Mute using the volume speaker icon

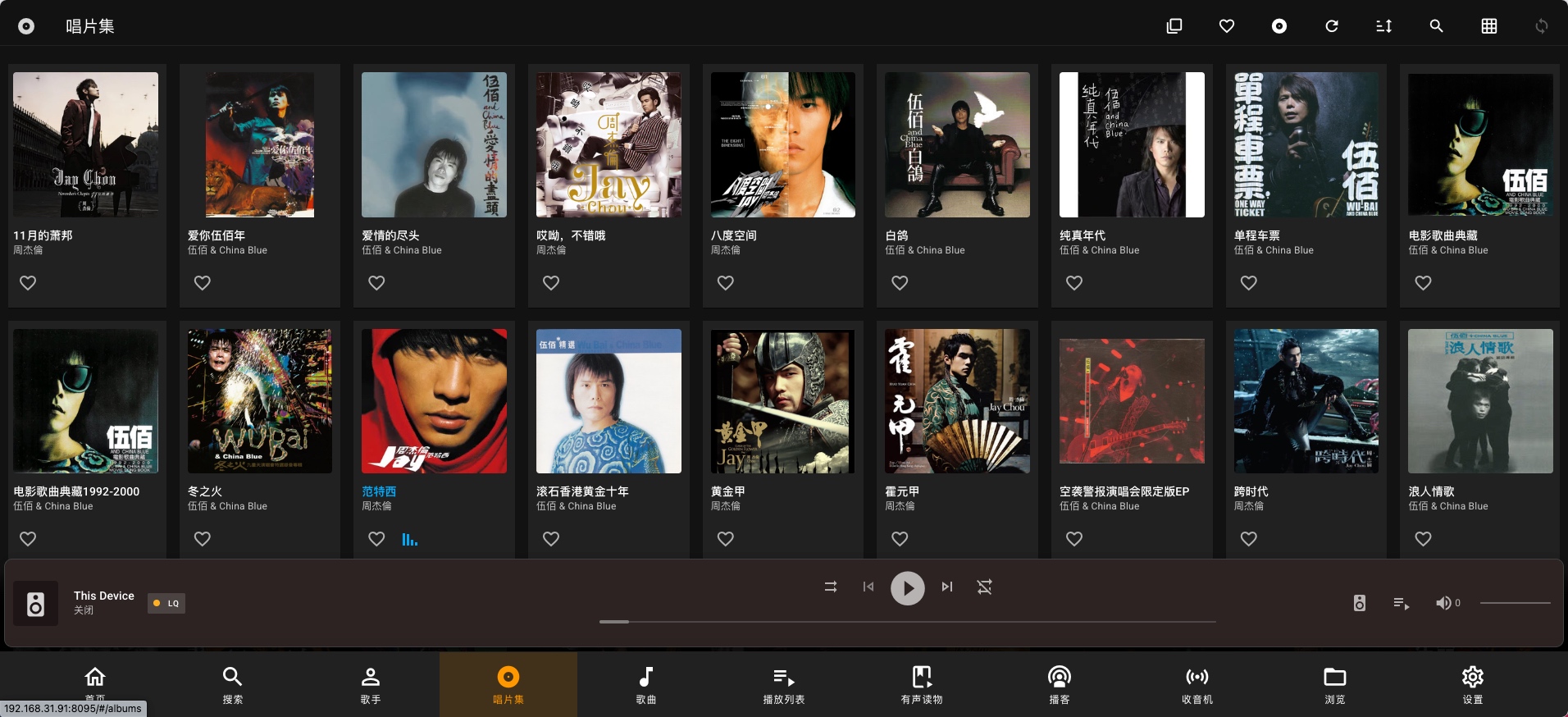[1443, 603]
